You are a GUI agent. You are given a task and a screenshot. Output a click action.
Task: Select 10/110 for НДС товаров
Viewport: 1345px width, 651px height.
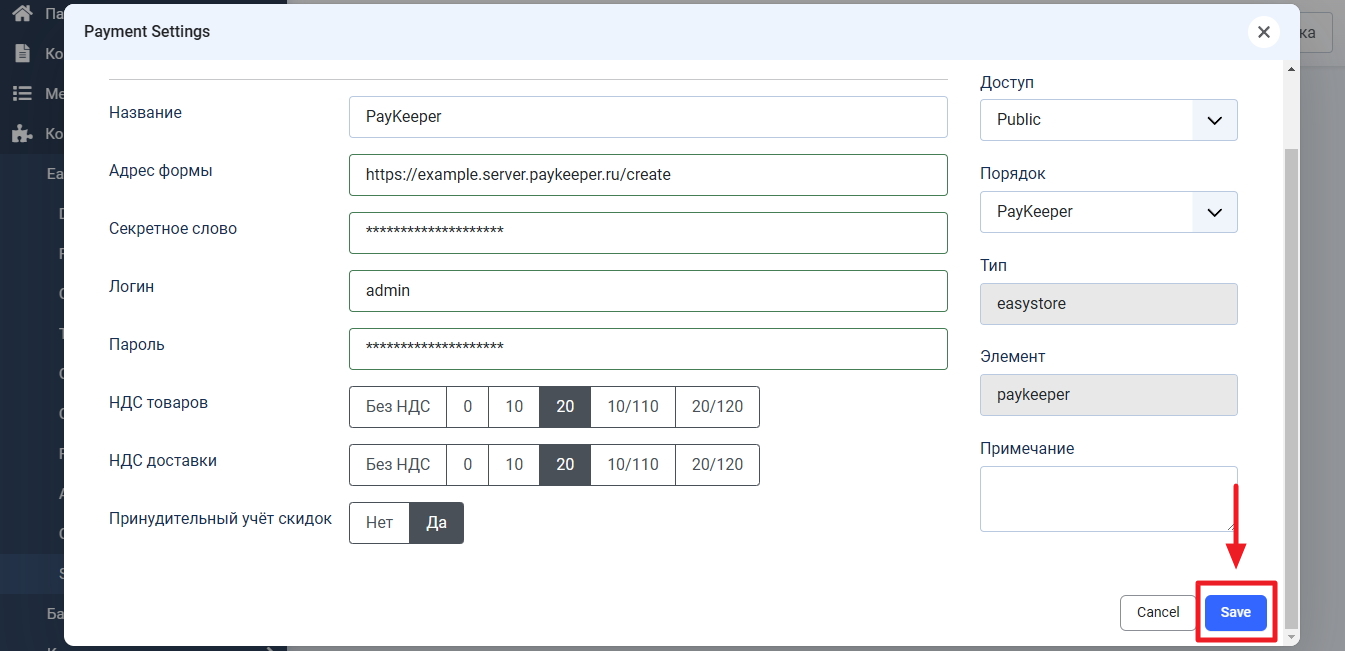633,407
